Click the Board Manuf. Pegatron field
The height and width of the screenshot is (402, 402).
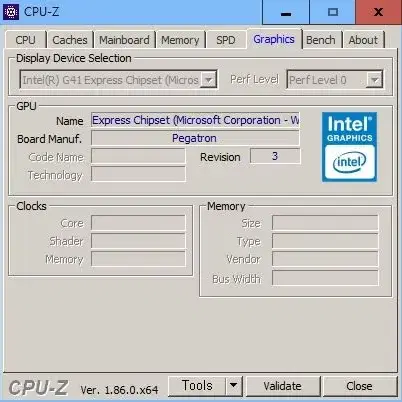tap(195, 138)
